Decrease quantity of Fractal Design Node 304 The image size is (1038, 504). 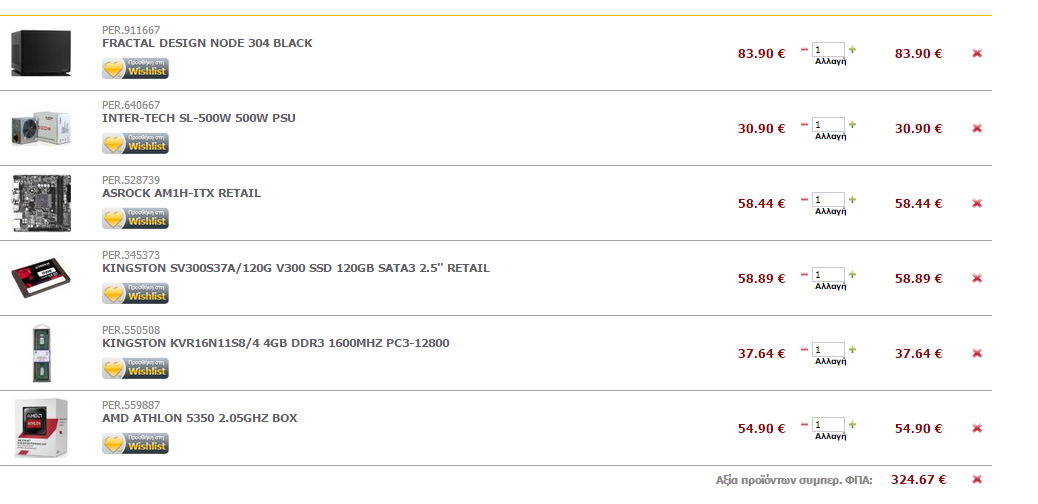804,50
